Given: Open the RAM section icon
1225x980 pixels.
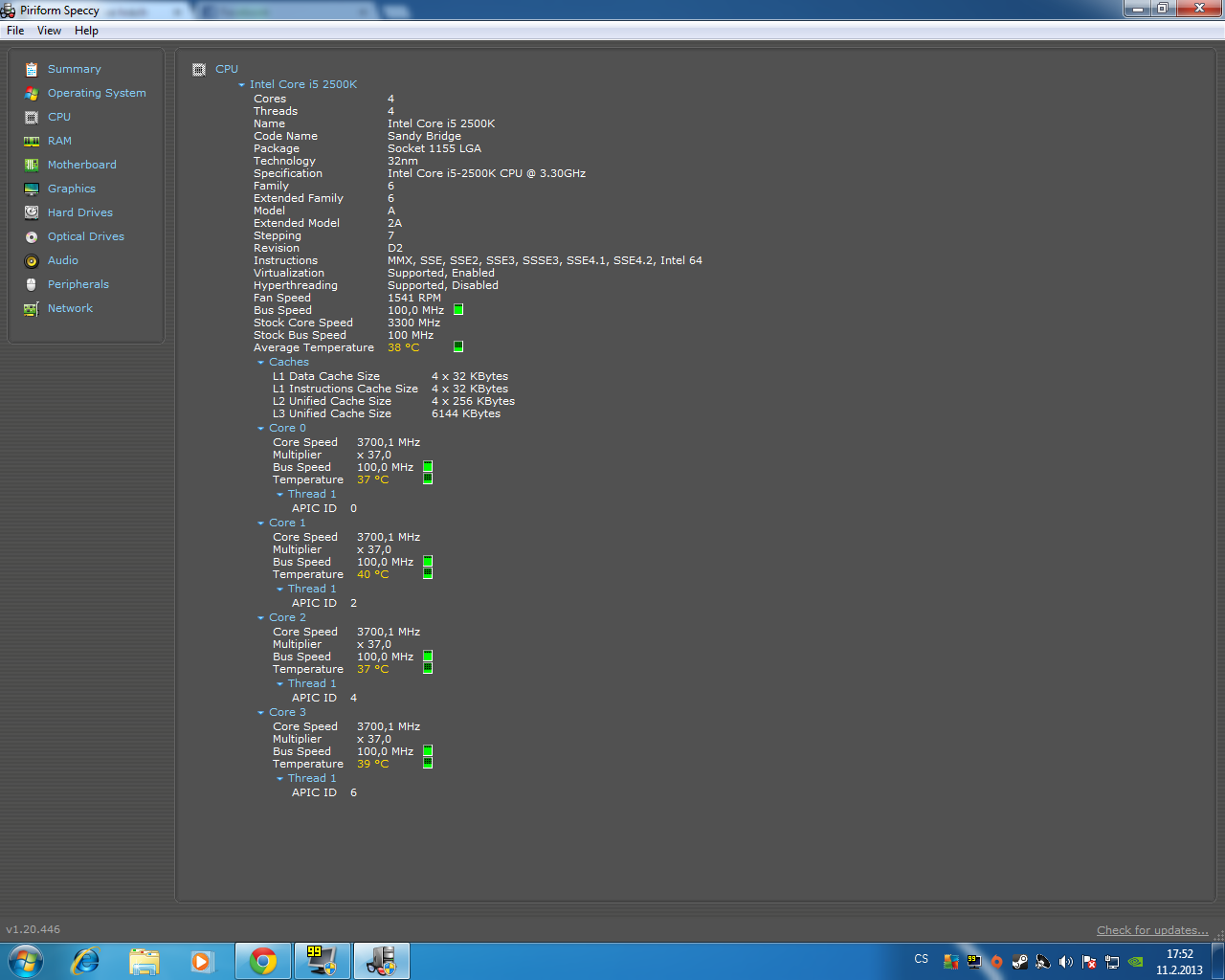Looking at the screenshot, I should point(32,141).
